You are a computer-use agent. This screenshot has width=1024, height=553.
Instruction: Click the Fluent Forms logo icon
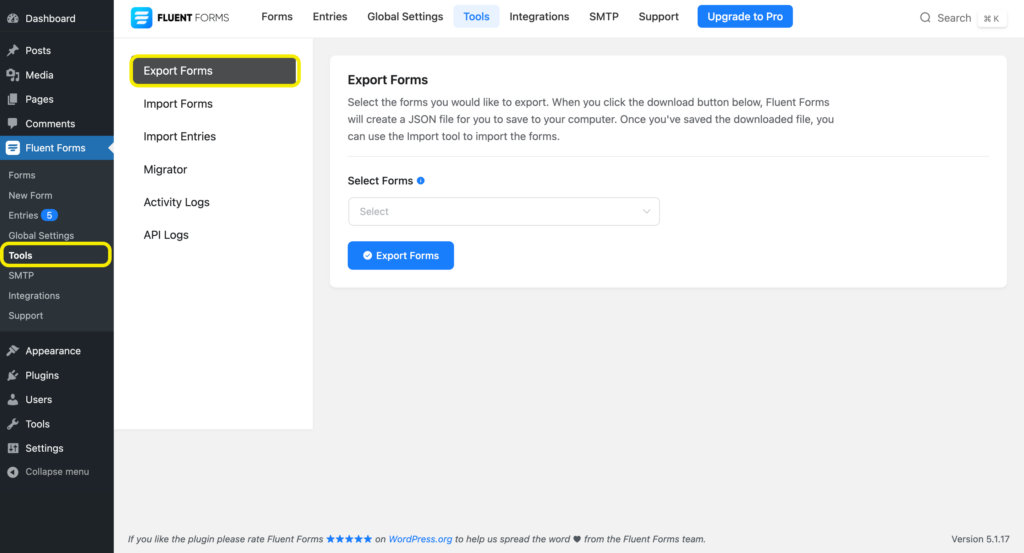coord(142,17)
